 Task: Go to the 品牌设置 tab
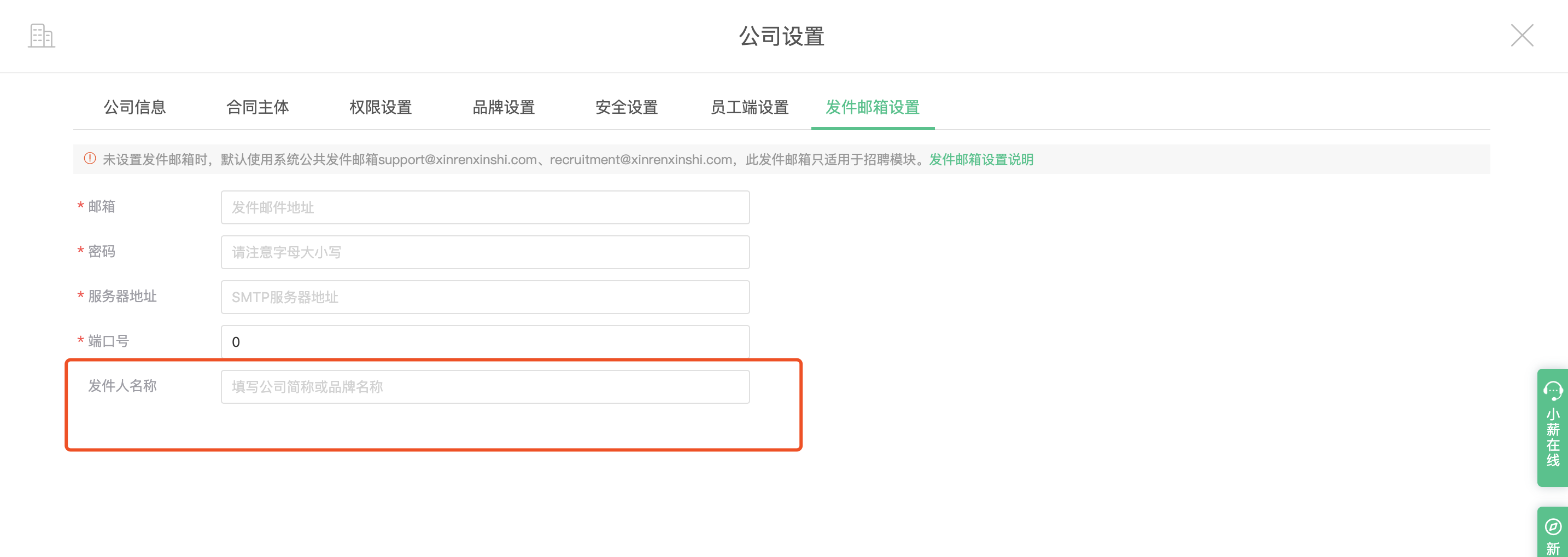point(504,107)
